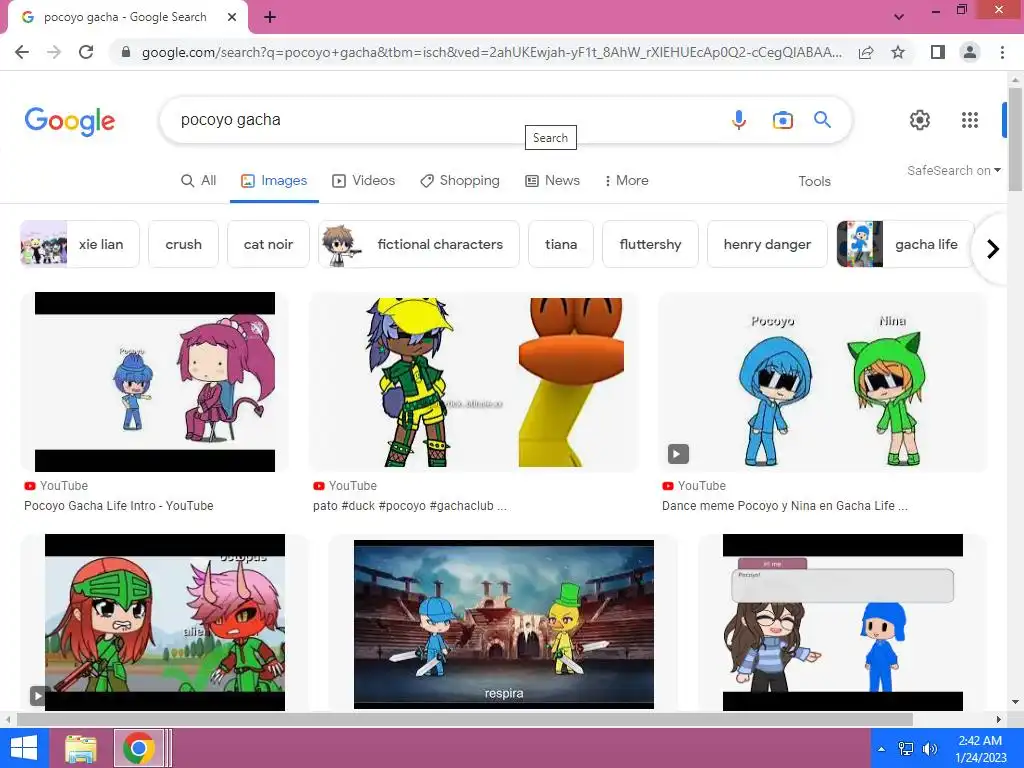
Task: Click the volume speaker tray icon
Action: point(929,749)
